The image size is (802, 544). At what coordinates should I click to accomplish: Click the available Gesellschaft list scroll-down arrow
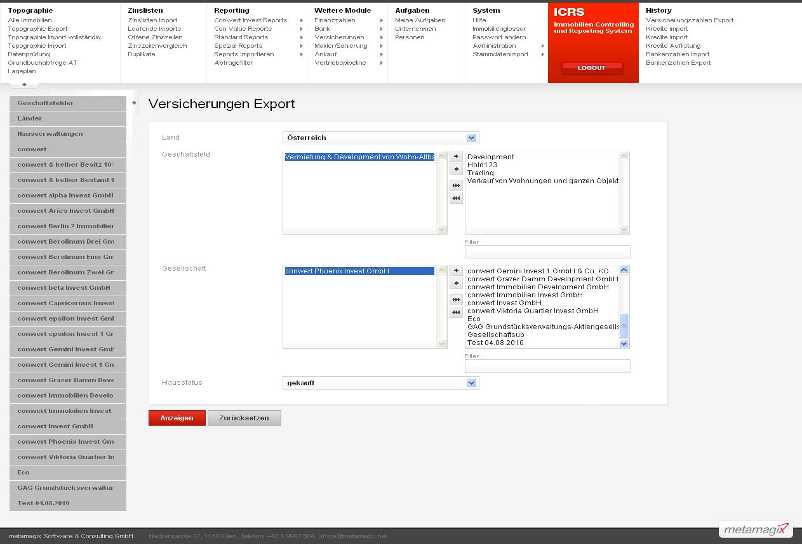624,344
